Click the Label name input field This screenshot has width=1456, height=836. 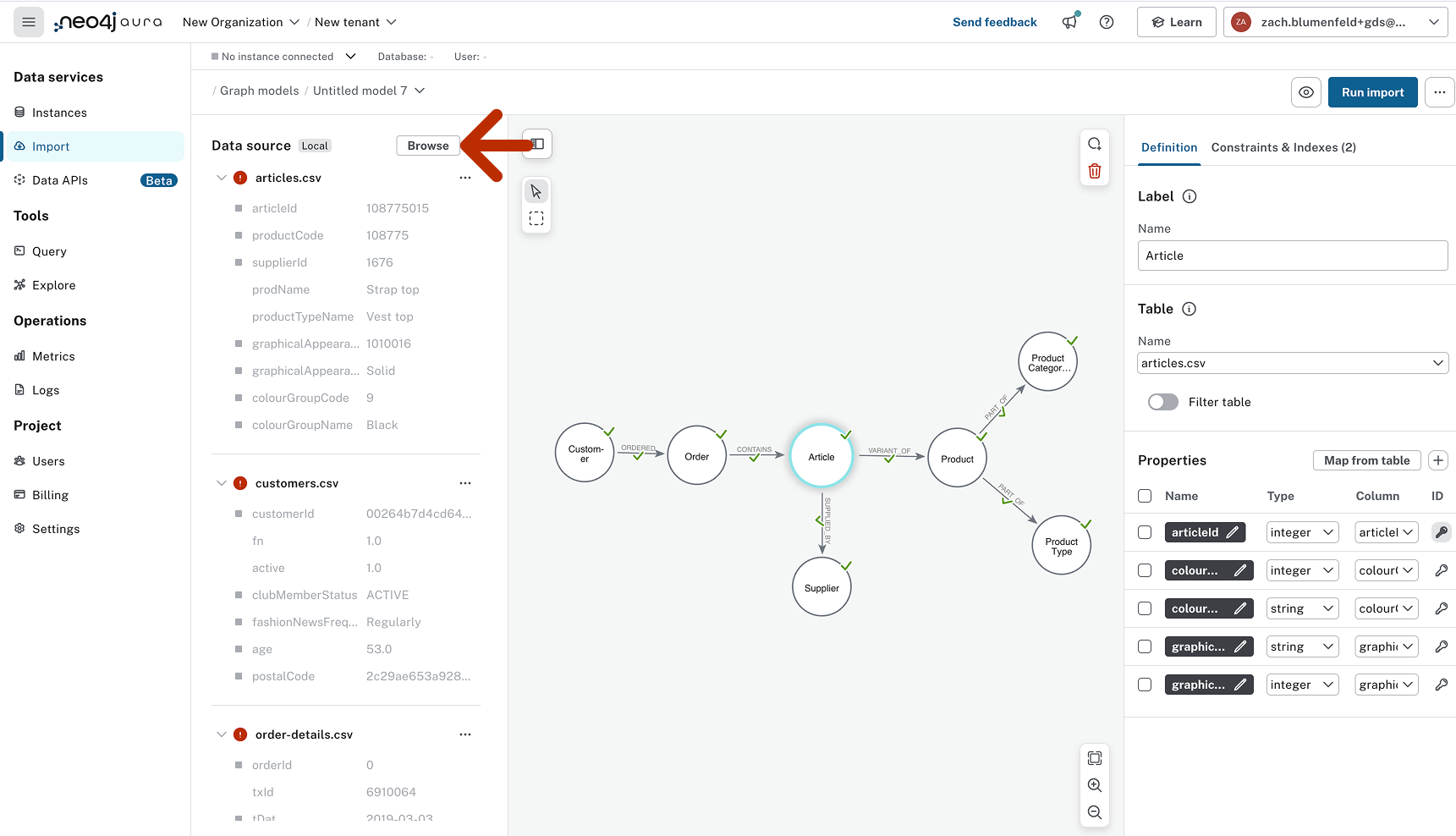pyautogui.click(x=1292, y=256)
